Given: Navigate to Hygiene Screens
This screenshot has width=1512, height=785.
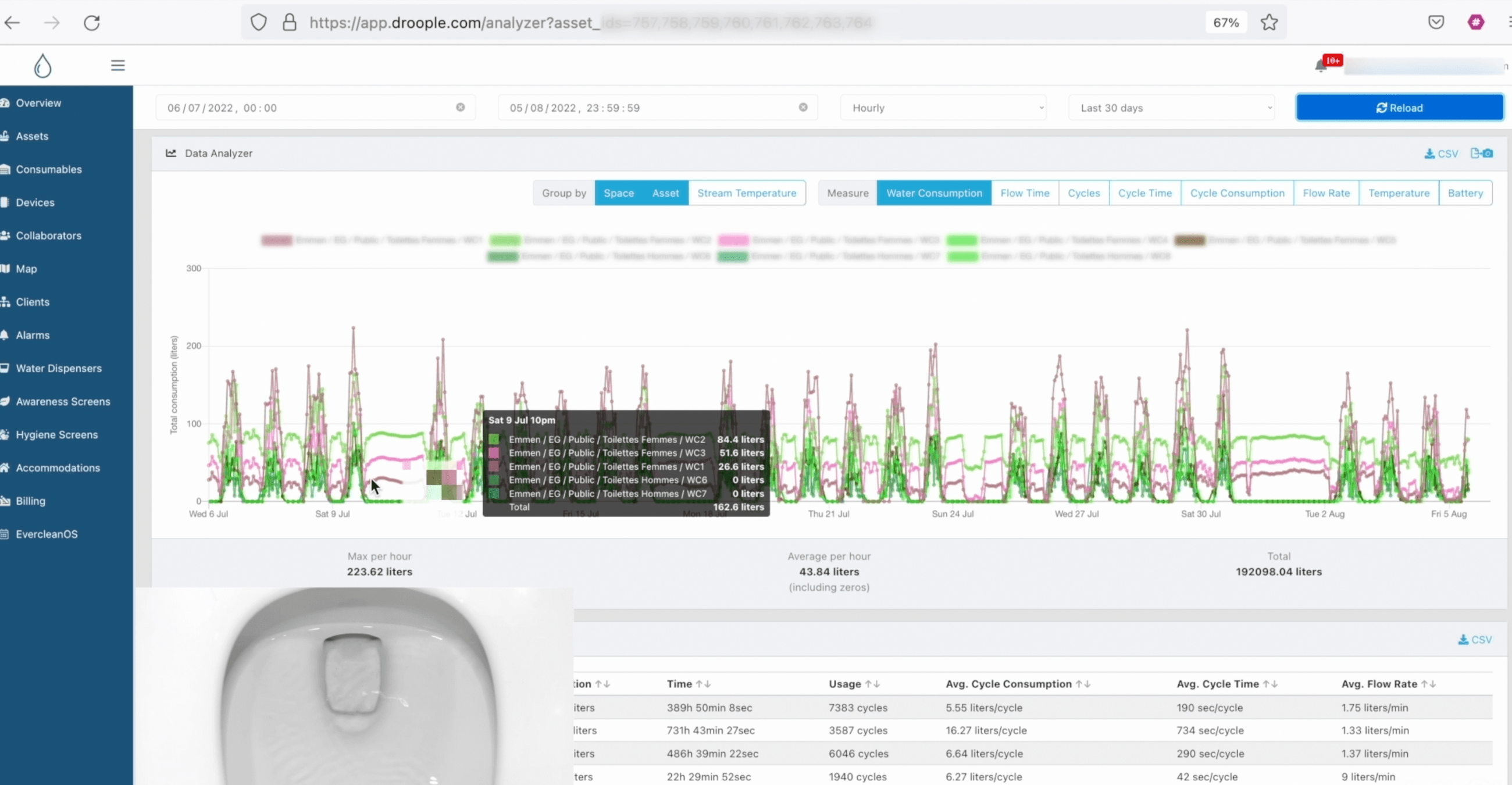Looking at the screenshot, I should [56, 434].
